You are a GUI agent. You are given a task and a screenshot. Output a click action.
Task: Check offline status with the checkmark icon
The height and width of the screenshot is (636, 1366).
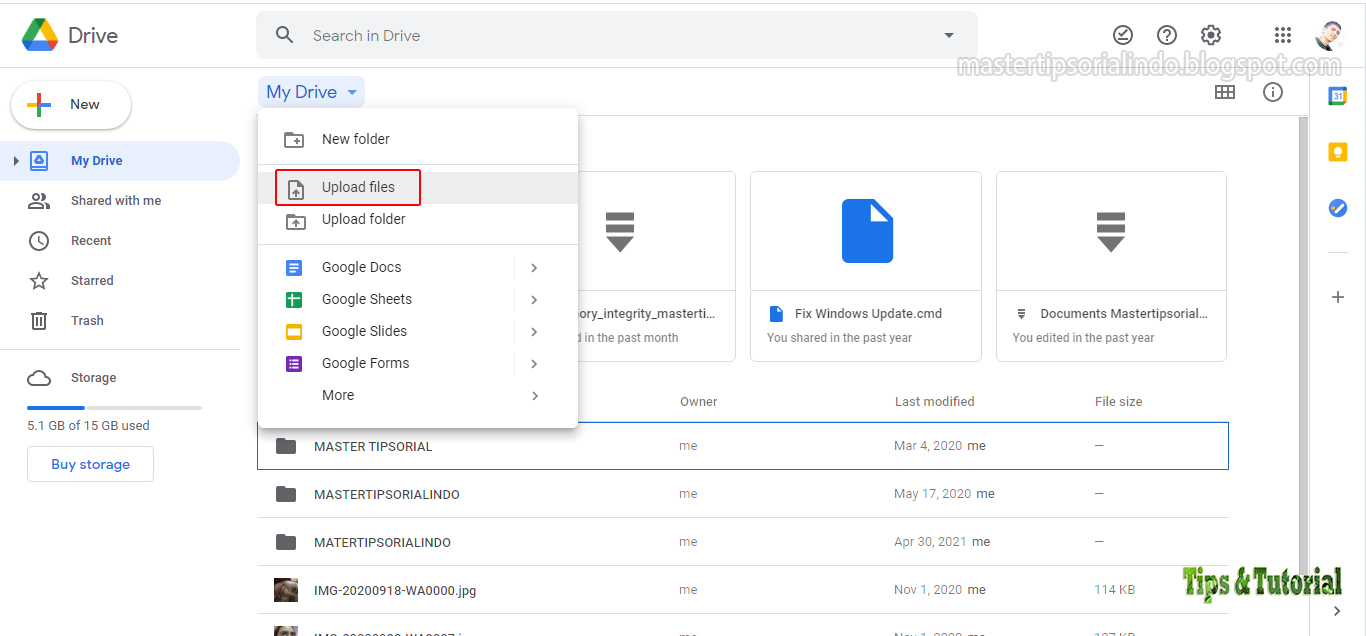(x=1122, y=34)
